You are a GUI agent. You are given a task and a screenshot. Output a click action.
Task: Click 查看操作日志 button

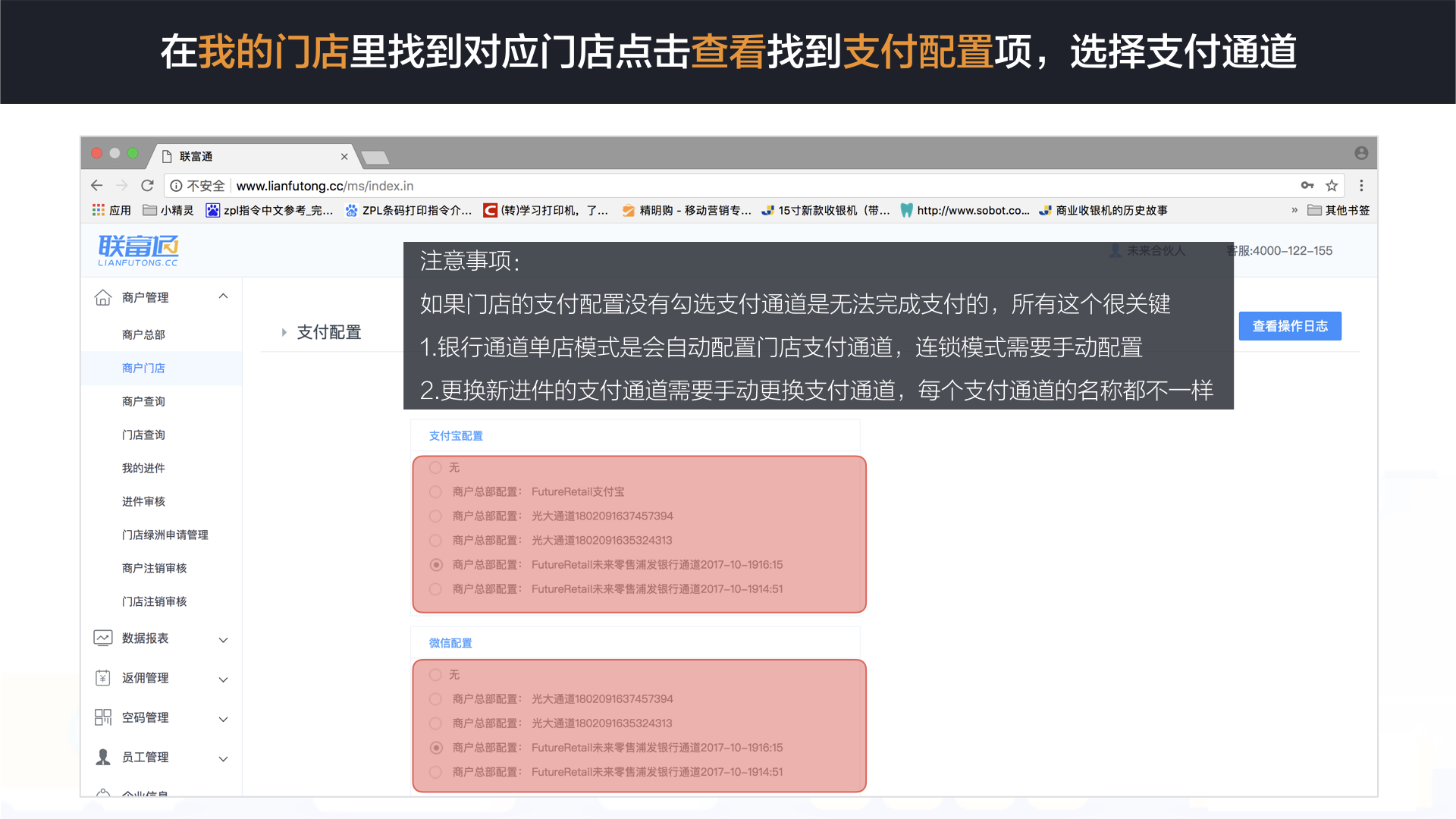[1290, 326]
